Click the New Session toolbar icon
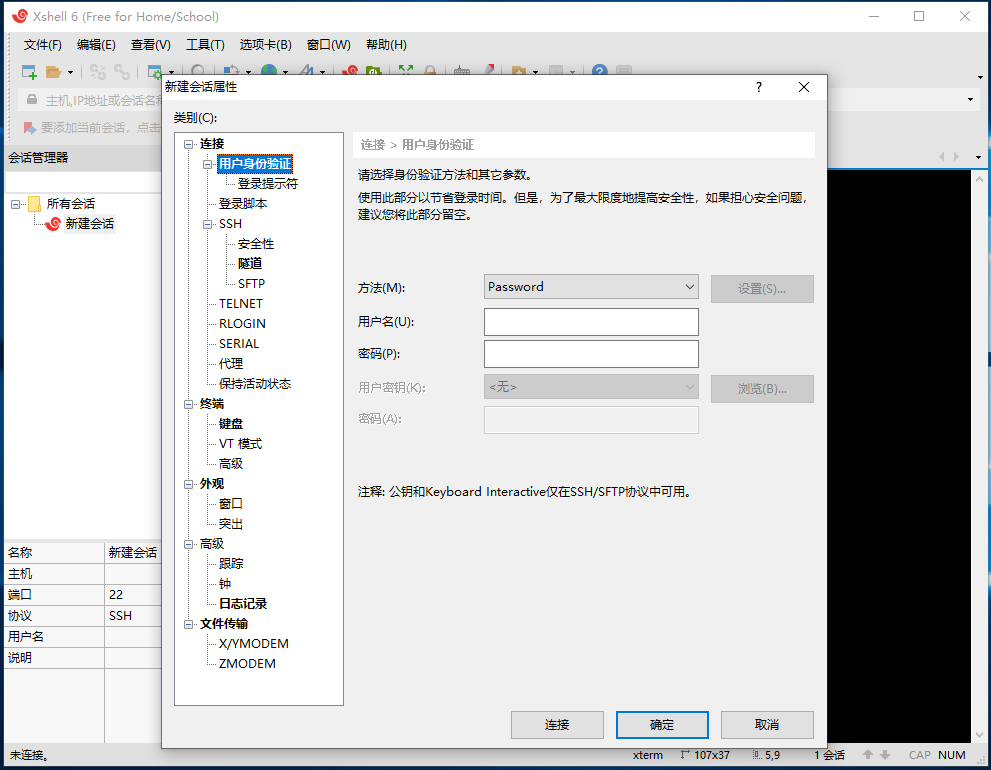The width and height of the screenshot is (991, 770). 29,71
